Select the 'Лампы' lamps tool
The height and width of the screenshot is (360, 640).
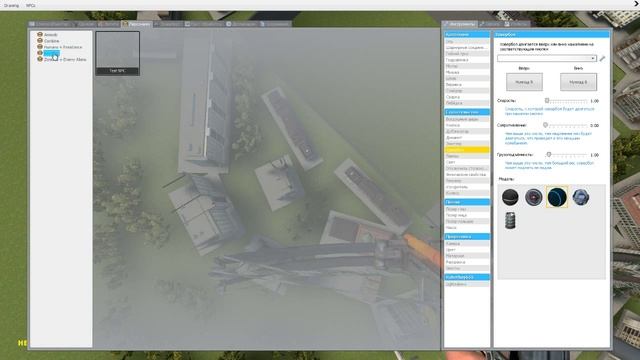tap(467, 156)
